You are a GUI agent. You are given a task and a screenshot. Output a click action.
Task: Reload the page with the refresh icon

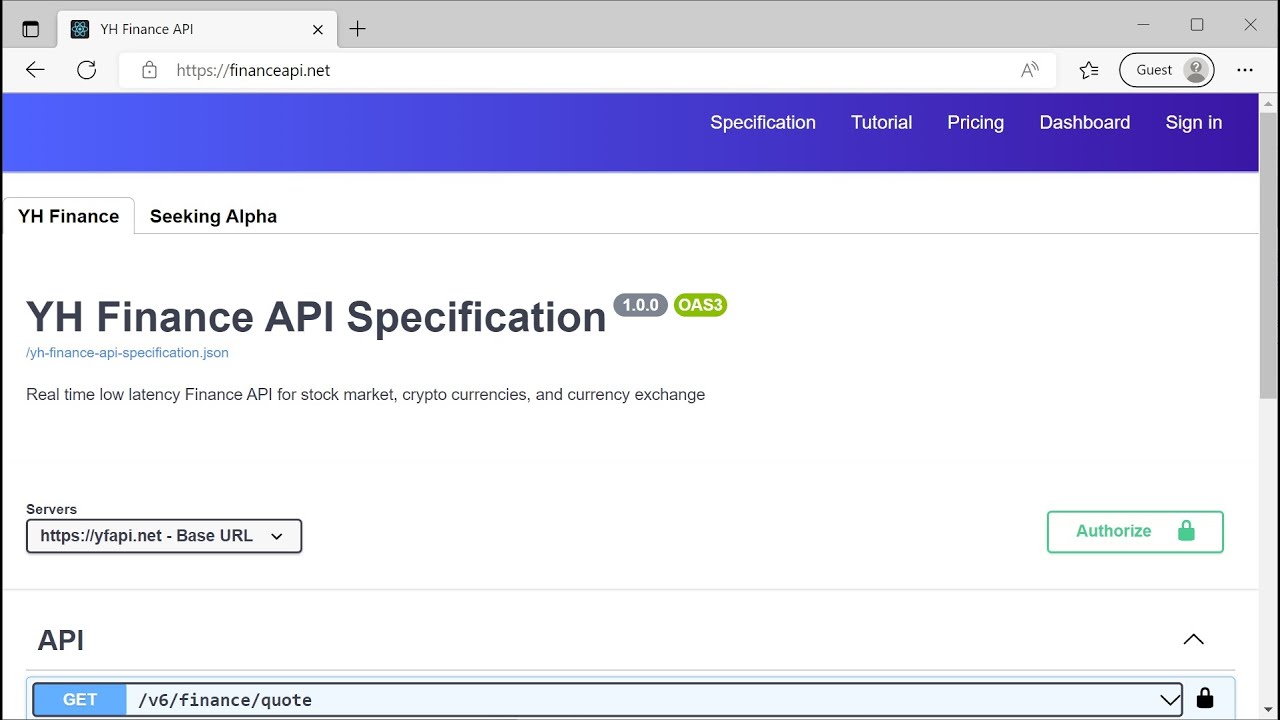click(87, 70)
